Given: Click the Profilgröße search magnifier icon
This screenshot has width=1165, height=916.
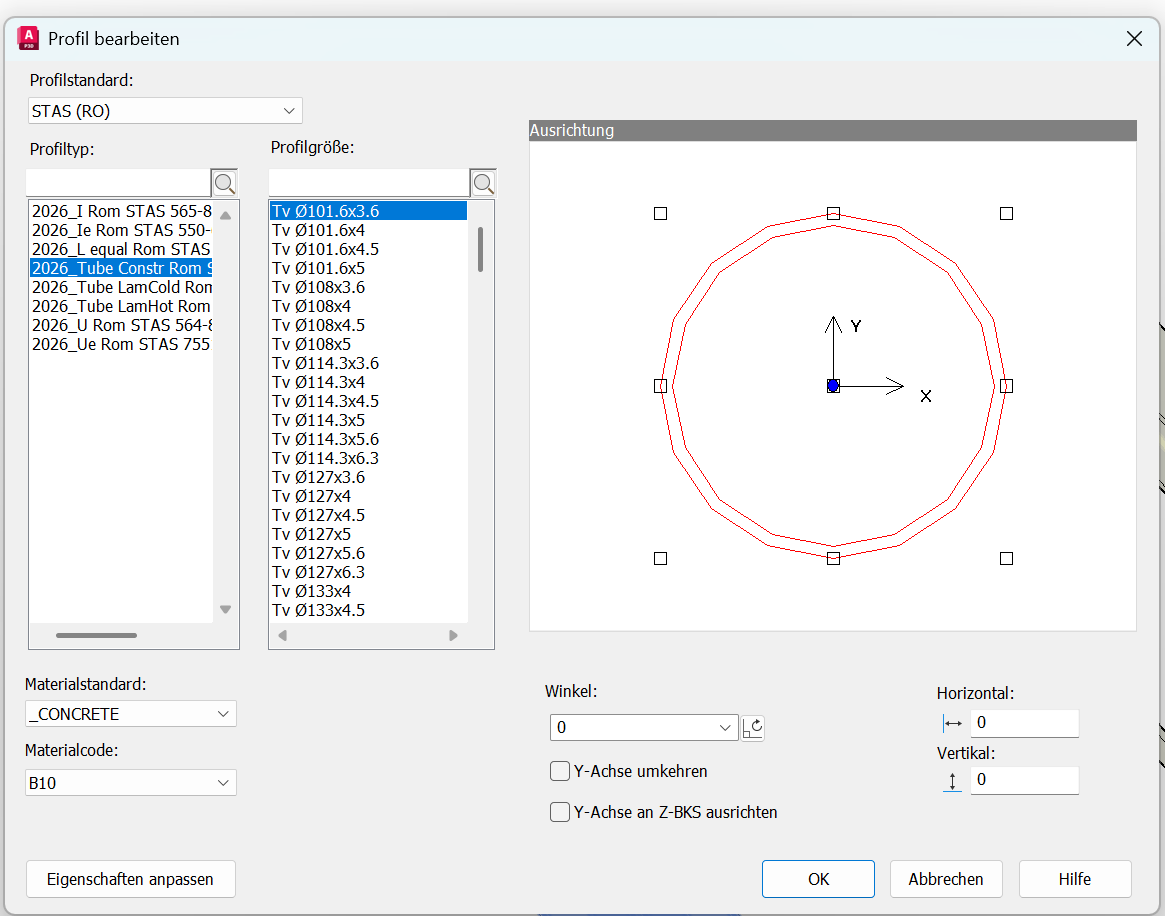Looking at the screenshot, I should tap(483, 183).
